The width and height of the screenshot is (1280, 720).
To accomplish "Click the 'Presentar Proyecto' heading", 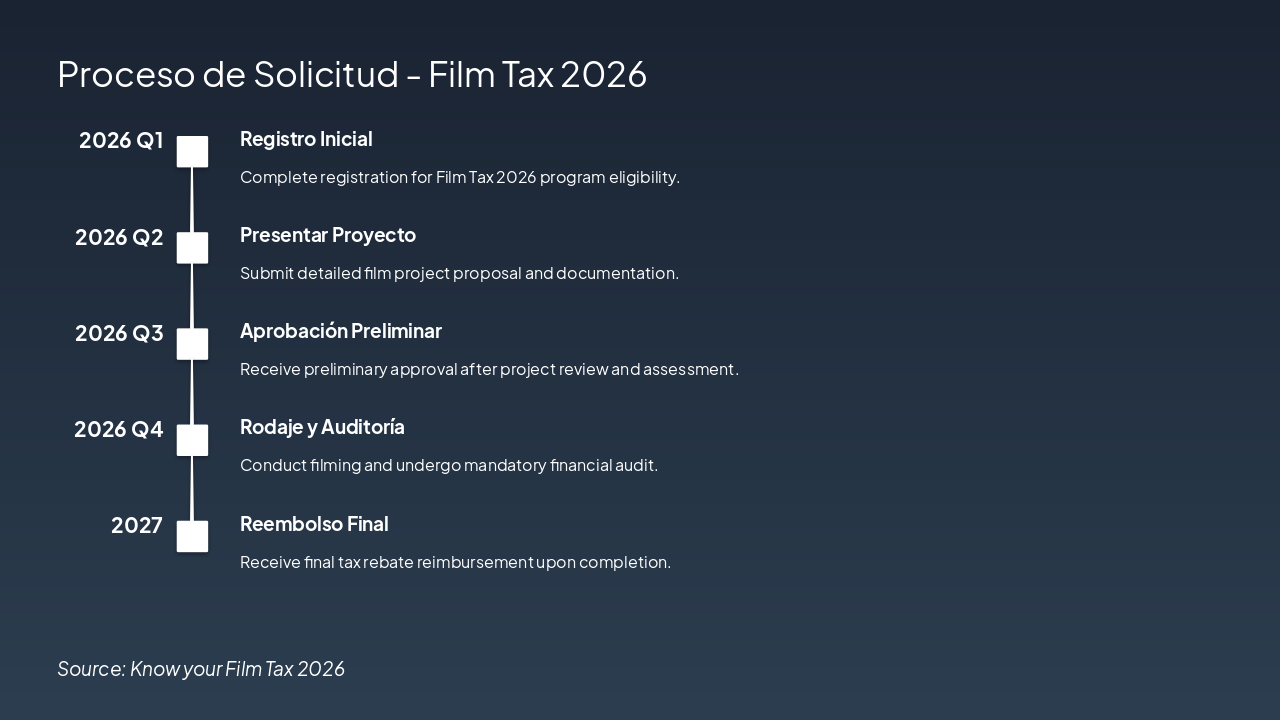I will click(x=328, y=235).
